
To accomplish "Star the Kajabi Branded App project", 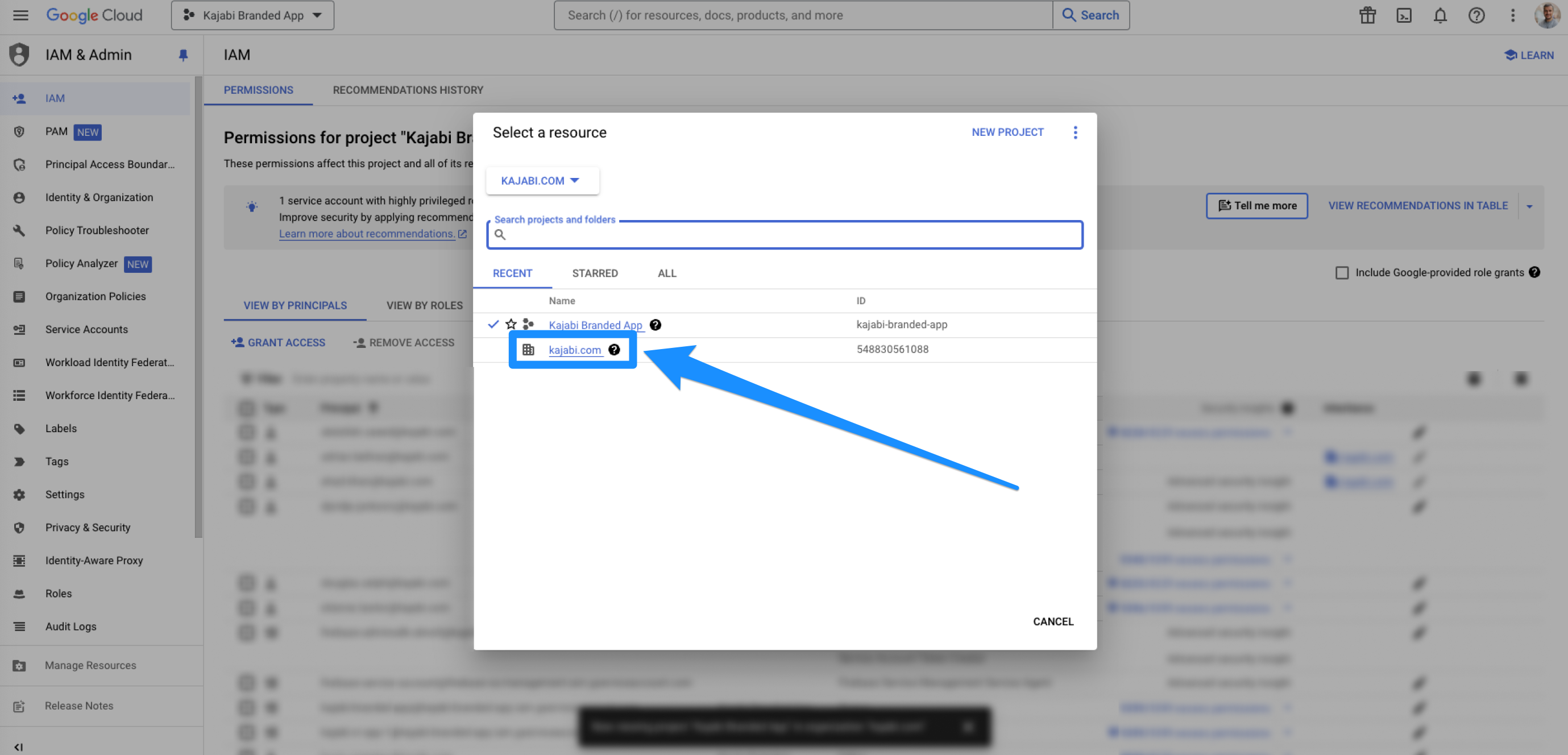I will [x=511, y=325].
